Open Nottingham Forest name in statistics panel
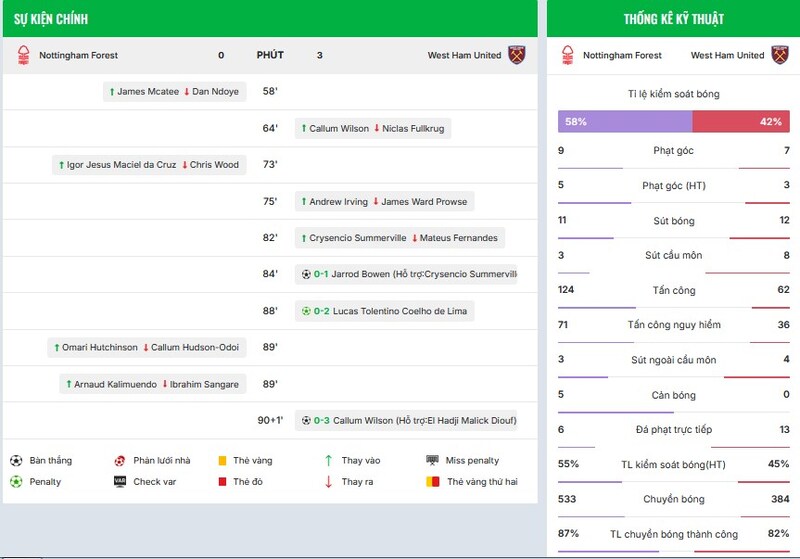This screenshot has width=800, height=559. (x=622, y=55)
